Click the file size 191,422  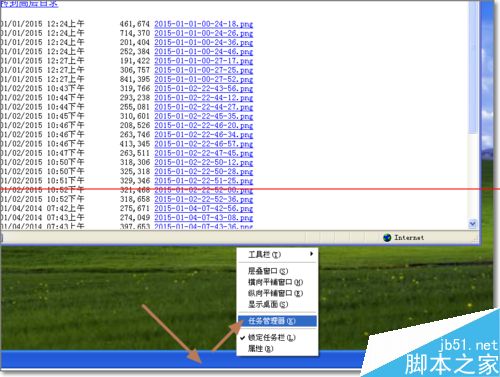click(x=135, y=61)
